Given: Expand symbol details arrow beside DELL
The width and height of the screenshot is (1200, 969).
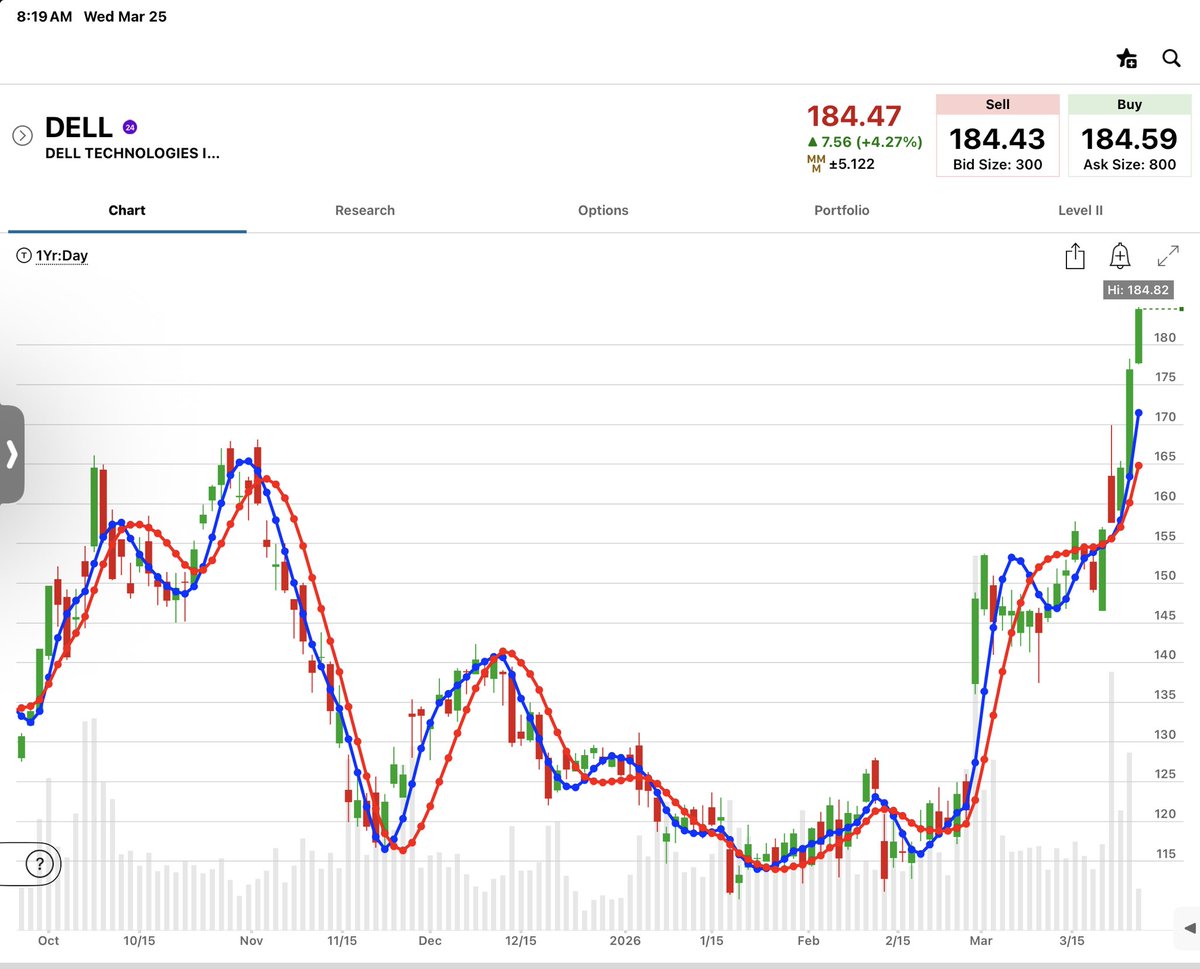Looking at the screenshot, I should point(22,135).
